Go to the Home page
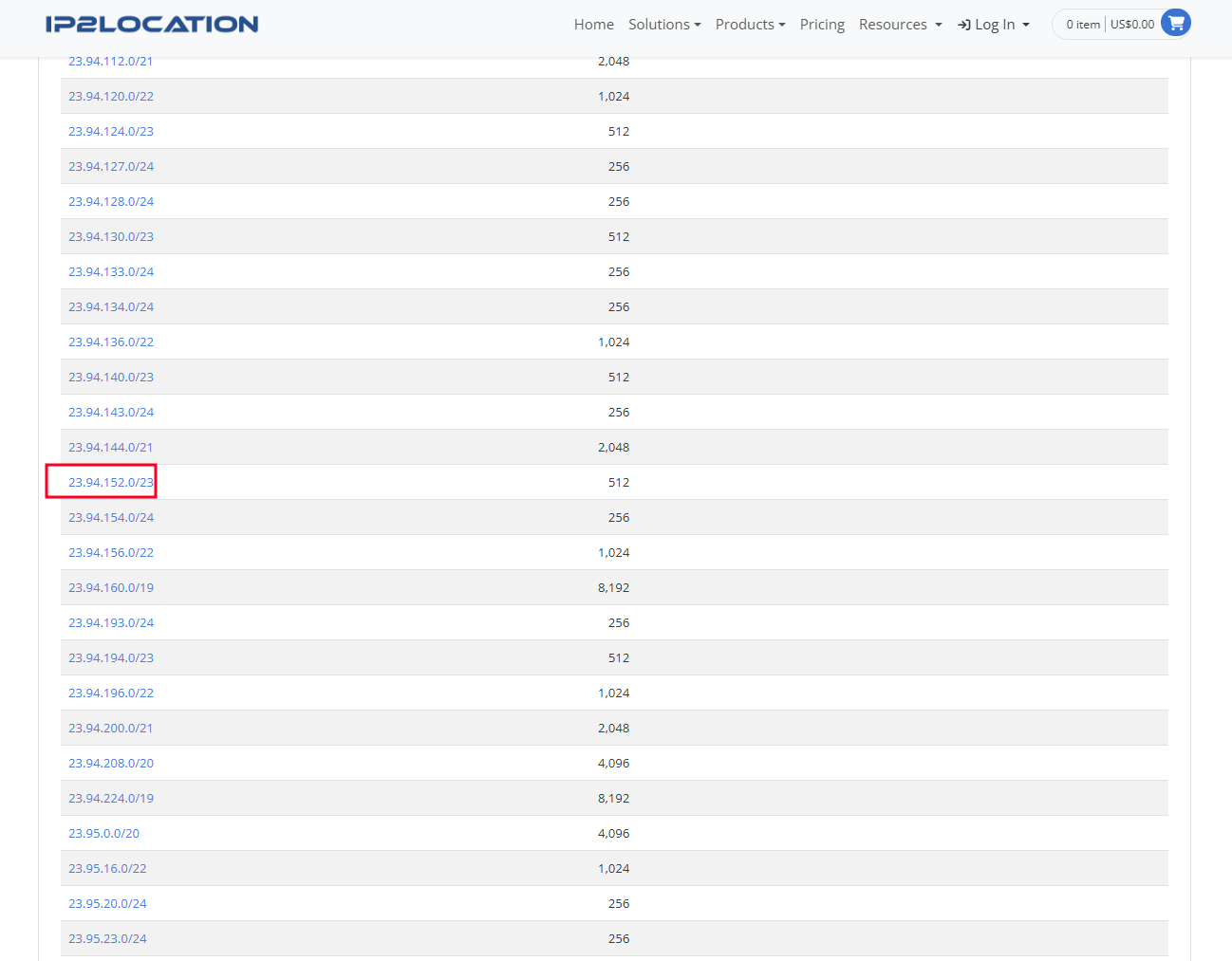 593,25
